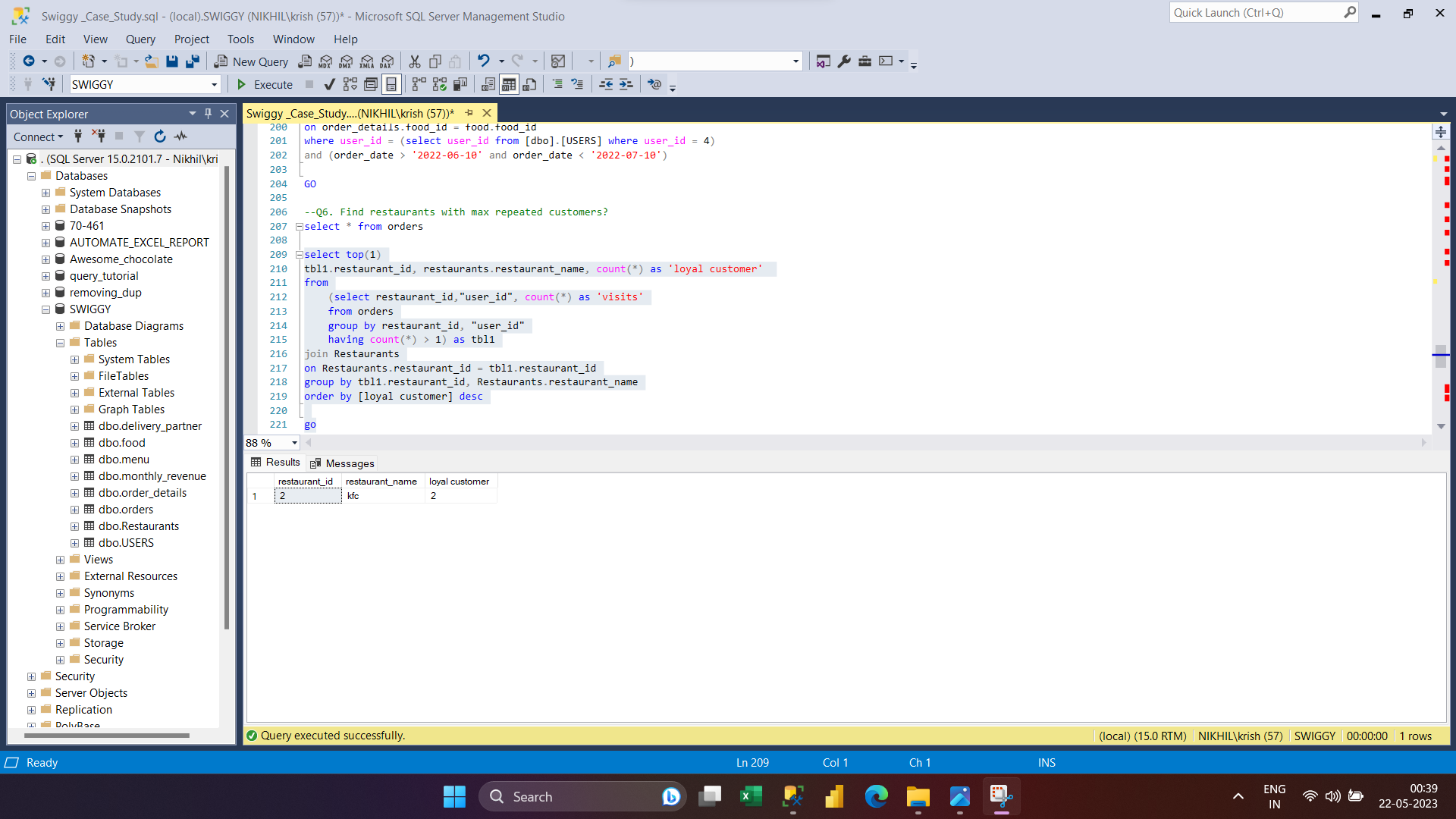Click the Cut scissors icon
Screen dimensions: 1456x819
tap(415, 61)
